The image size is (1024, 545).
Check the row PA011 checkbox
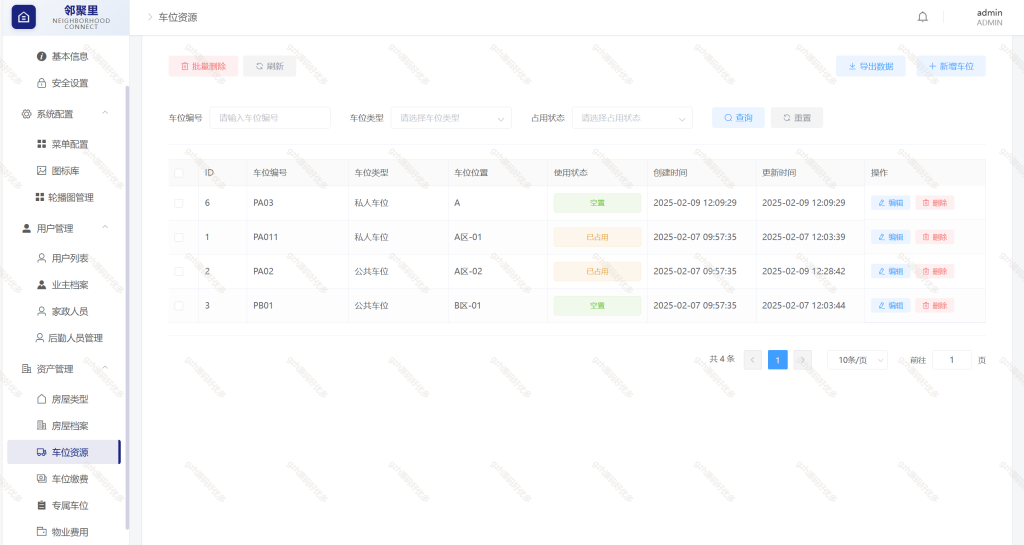(x=179, y=237)
